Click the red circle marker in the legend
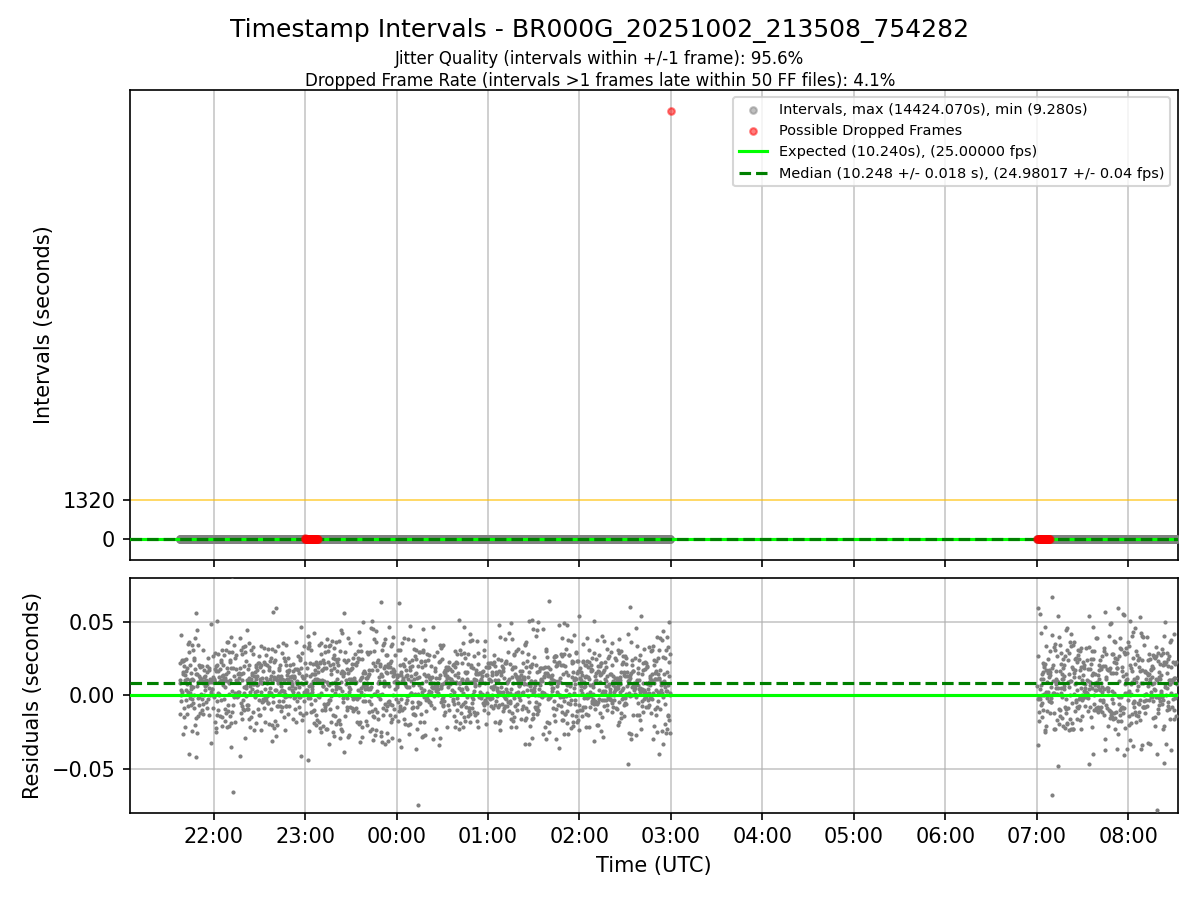This screenshot has height=900, width=1200. (754, 131)
